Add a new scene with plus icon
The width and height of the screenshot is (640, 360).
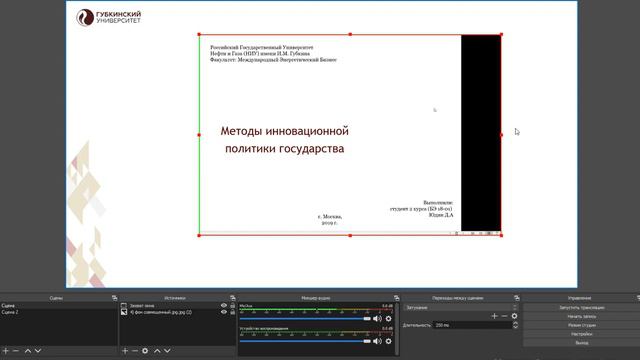coord(6,351)
